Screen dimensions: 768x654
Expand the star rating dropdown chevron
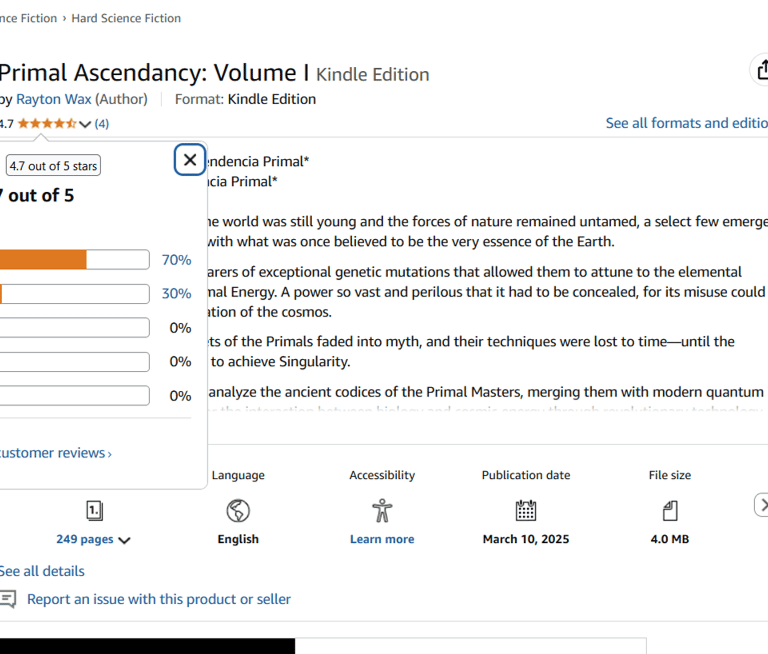(x=85, y=124)
